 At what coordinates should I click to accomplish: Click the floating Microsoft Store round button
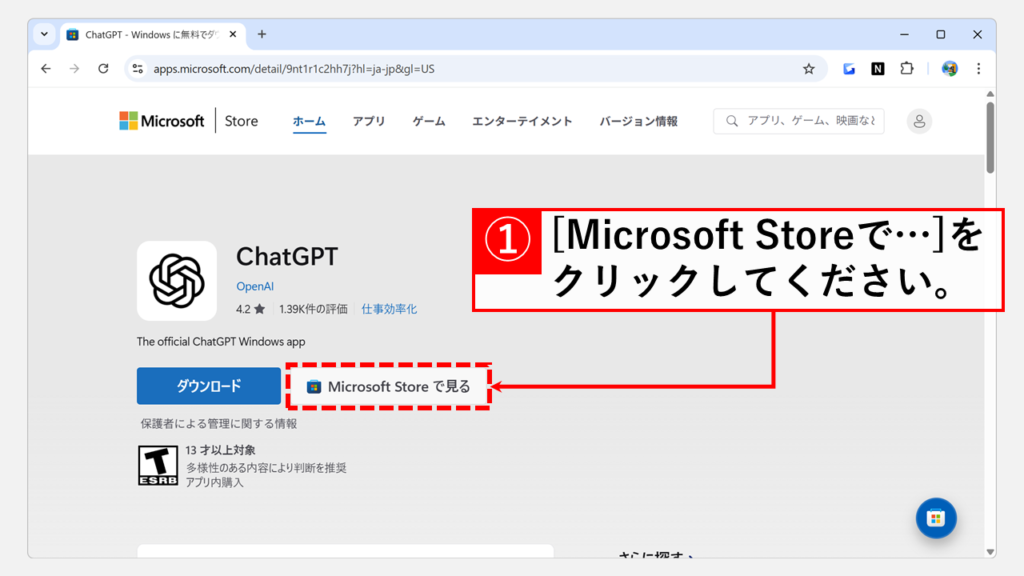click(x=936, y=518)
